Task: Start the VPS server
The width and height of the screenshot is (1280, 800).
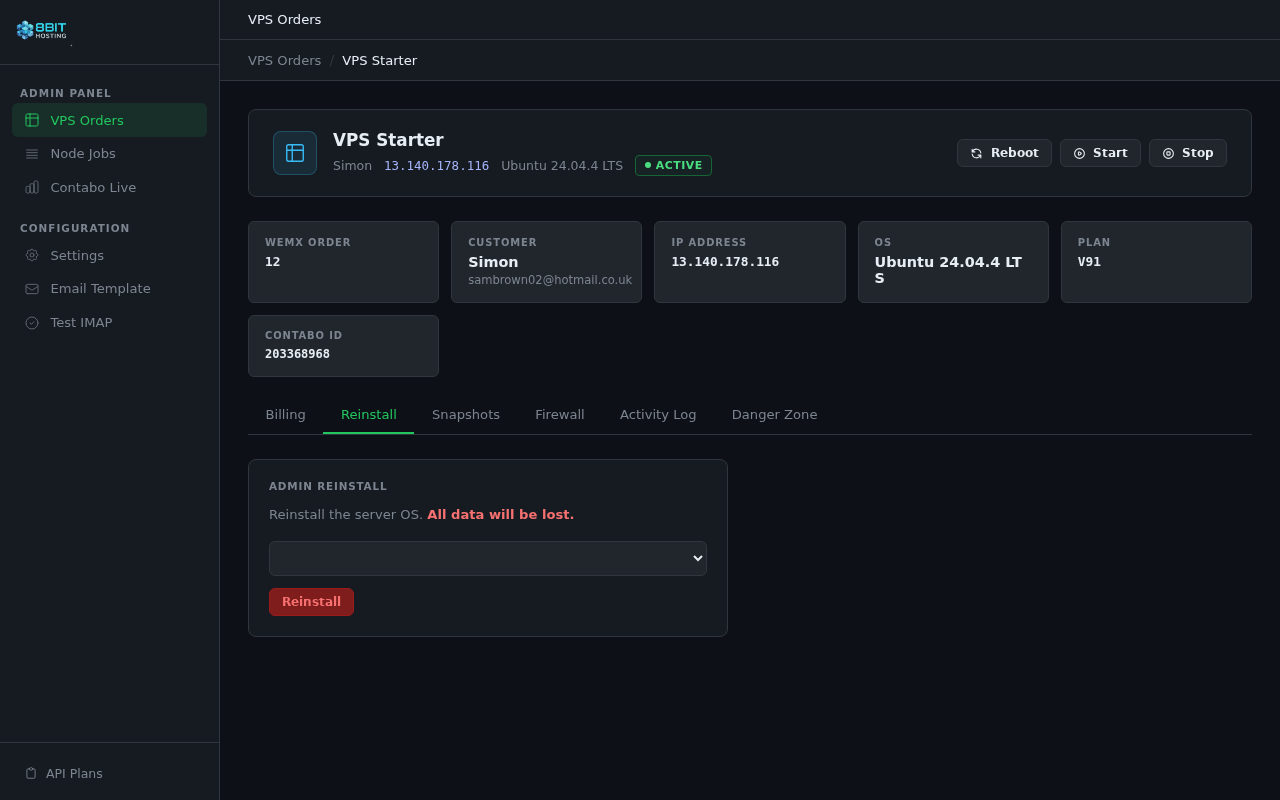Action: coord(1100,153)
